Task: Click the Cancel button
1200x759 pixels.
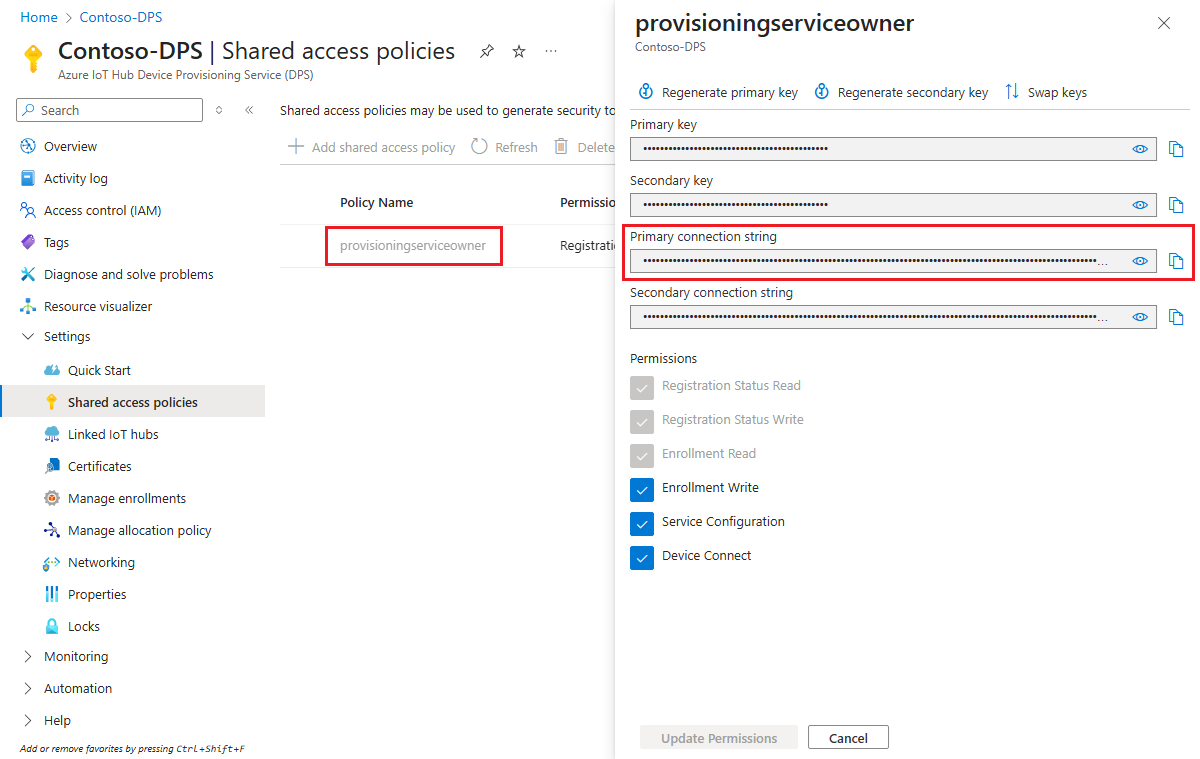Action: (847, 737)
